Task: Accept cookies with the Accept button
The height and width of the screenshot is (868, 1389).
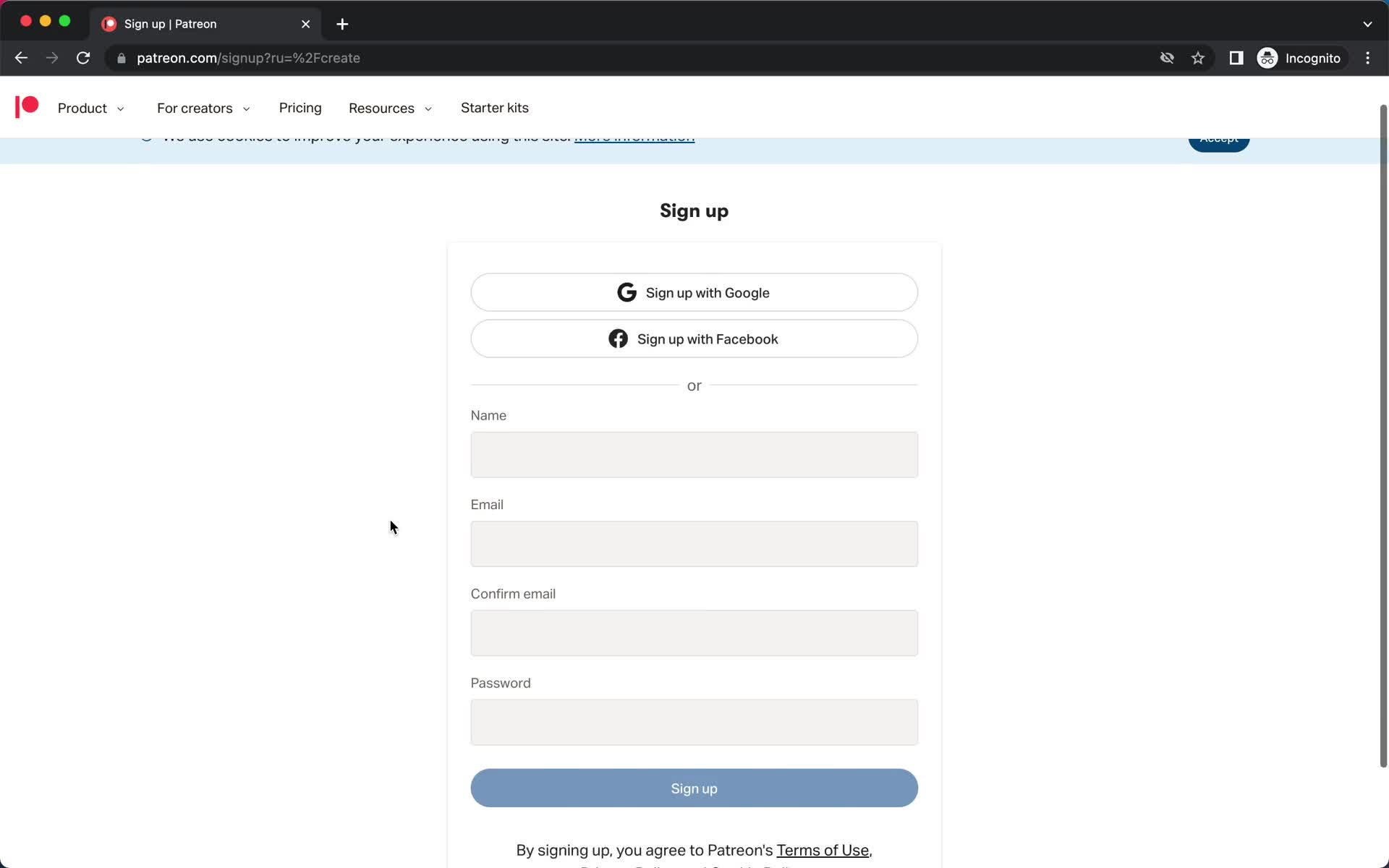Action: (1219, 144)
